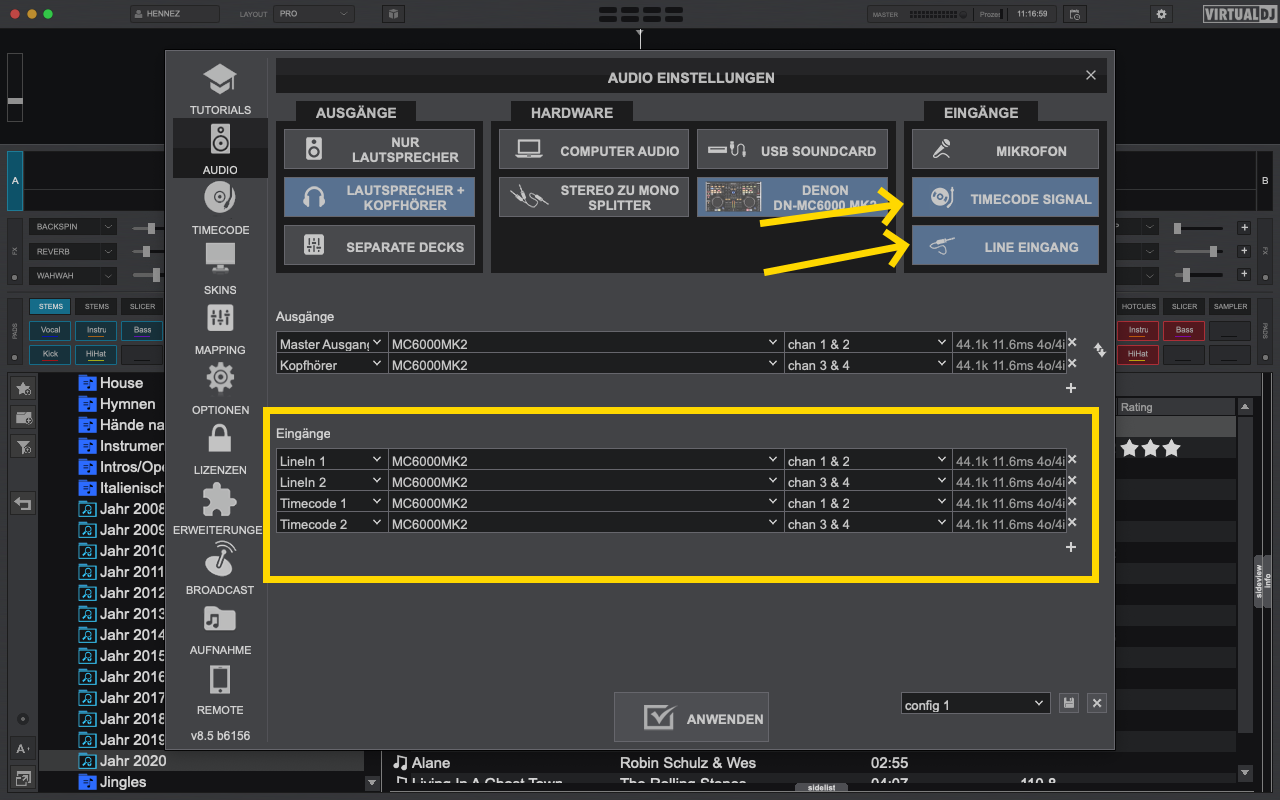Image resolution: width=1280 pixels, height=800 pixels.
Task: Select Computer Audio hardware option
Action: coord(594,149)
